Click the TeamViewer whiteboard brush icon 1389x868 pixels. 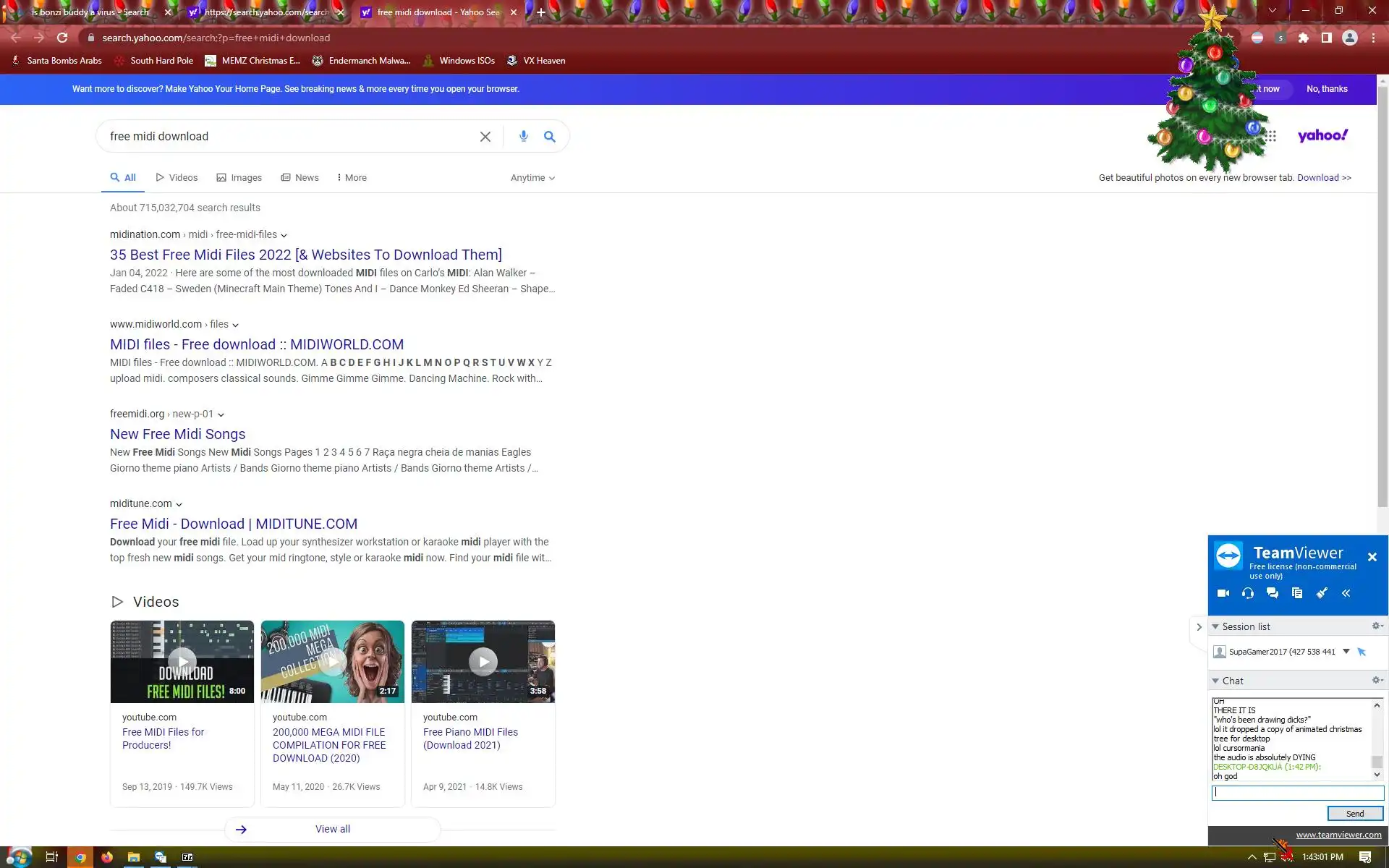1322,593
